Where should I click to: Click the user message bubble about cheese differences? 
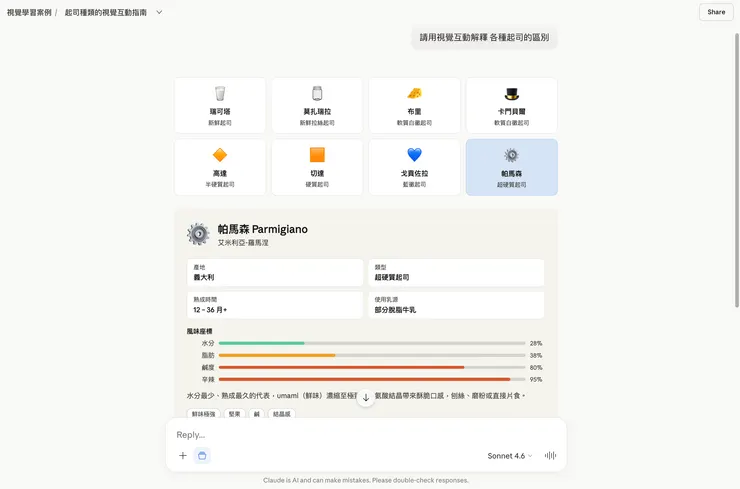(x=484, y=37)
